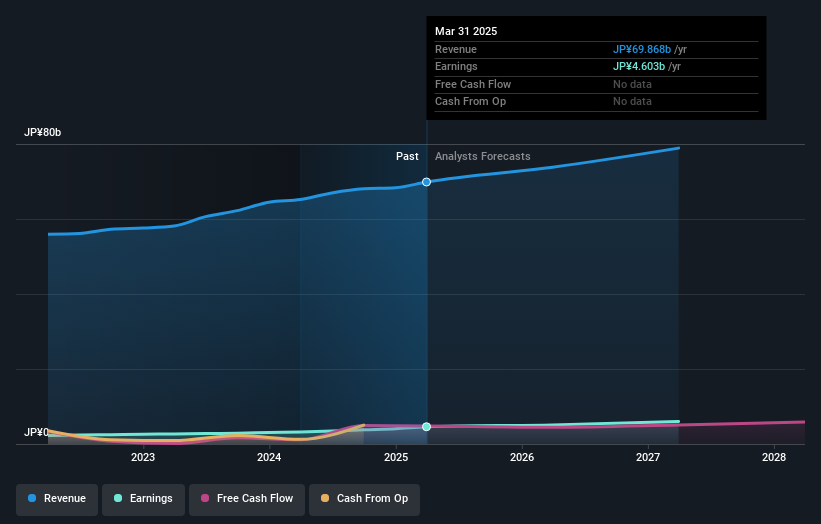Click the 2026 x-axis label
Screen dimensions: 821x524
tap(522, 457)
